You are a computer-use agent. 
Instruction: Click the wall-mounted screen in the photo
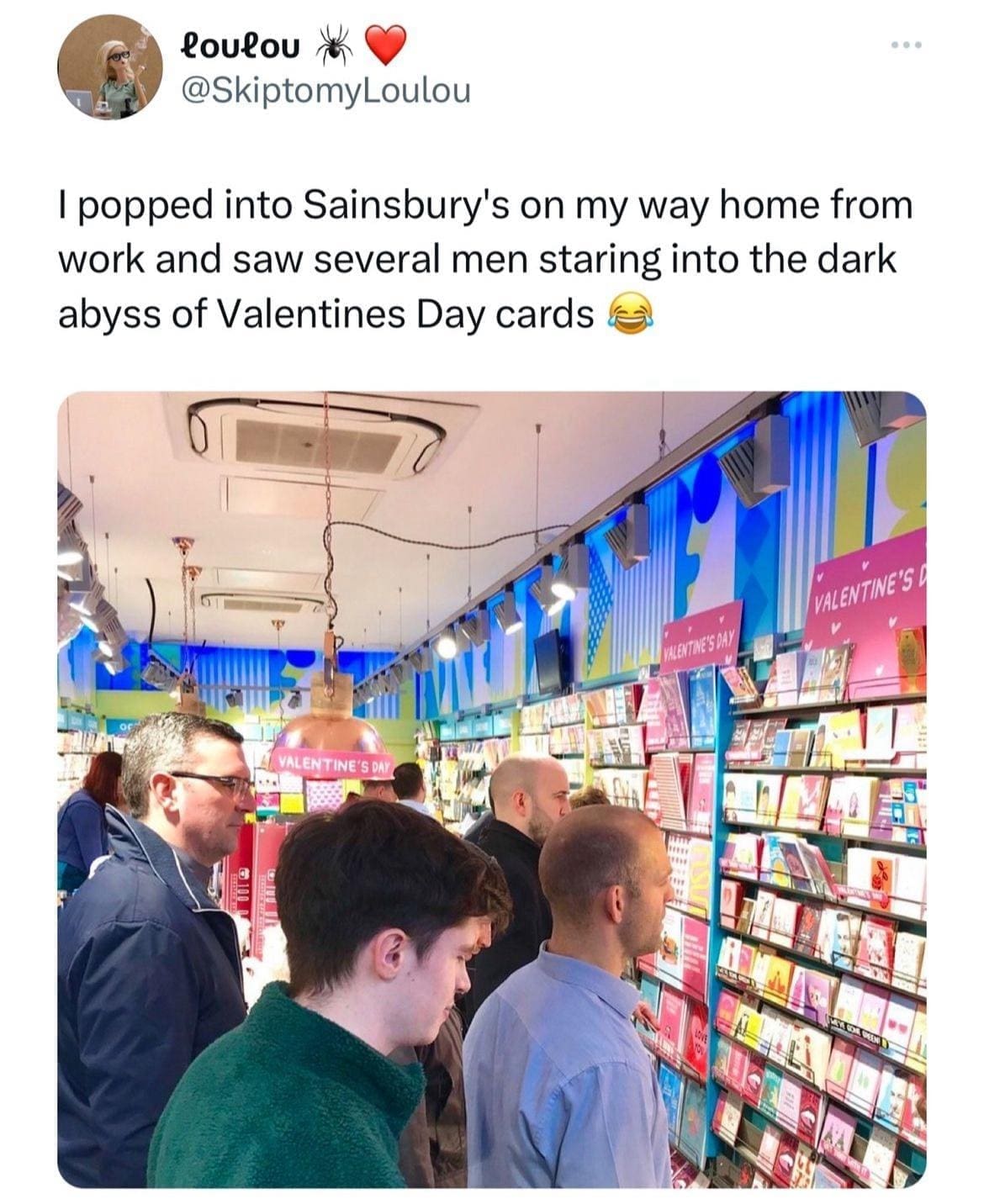coord(551,661)
